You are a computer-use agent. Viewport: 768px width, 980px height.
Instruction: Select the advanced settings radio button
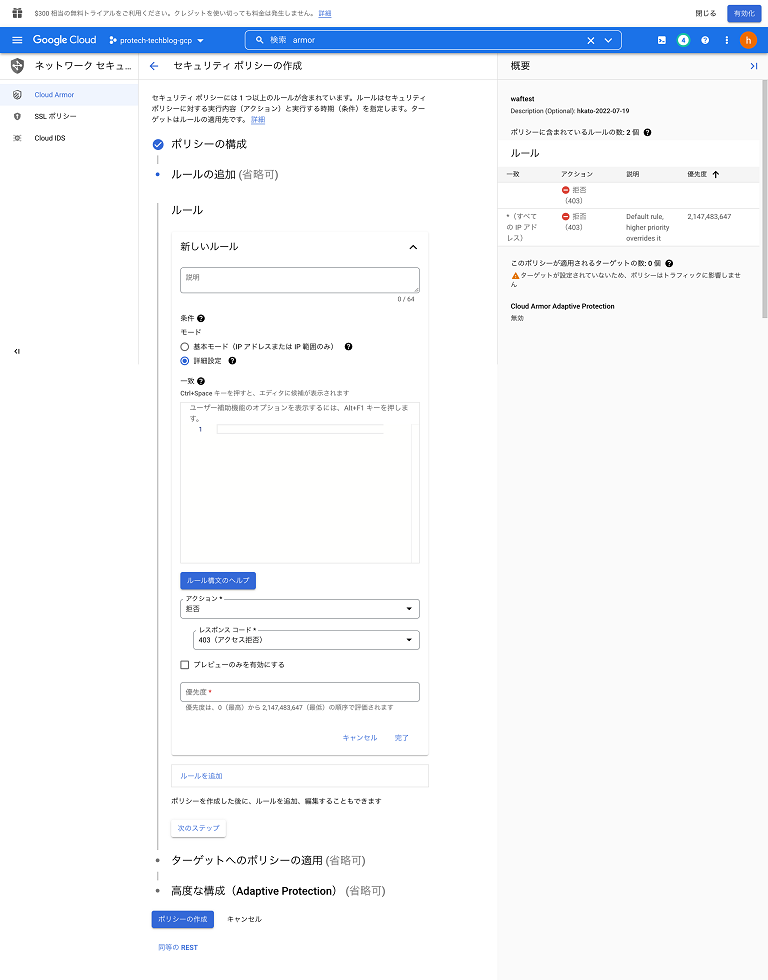coord(185,361)
